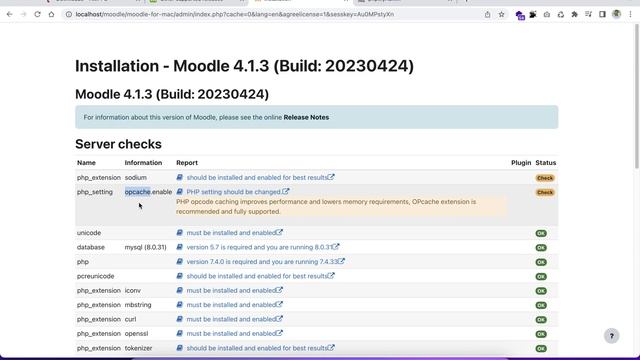Viewport: 640px width, 360px height.
Task: Click the OK status badge for database
Action: (x=541, y=248)
